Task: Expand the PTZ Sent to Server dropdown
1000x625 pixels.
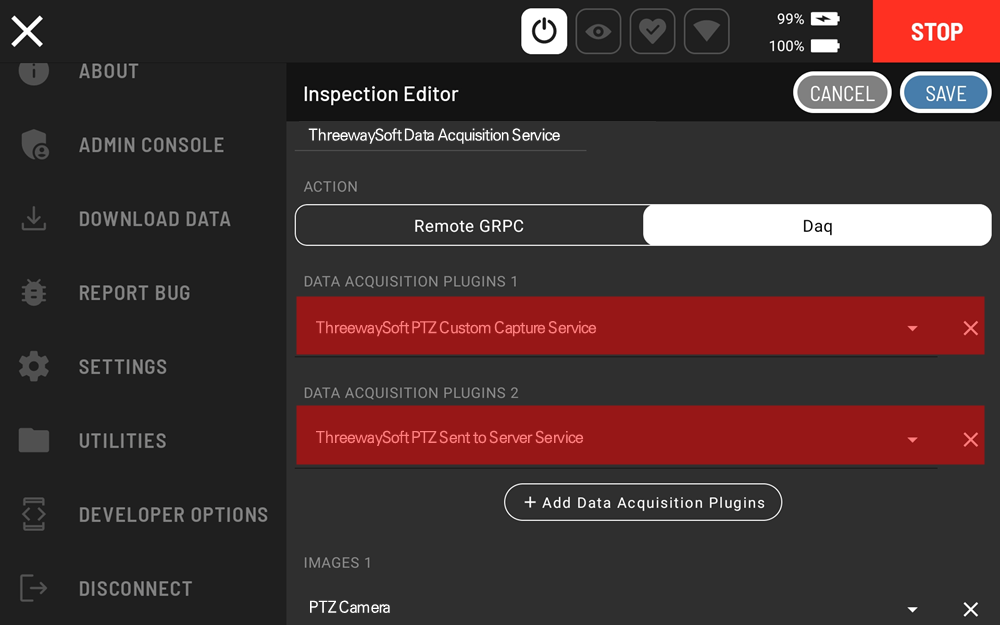Action: [x=912, y=439]
